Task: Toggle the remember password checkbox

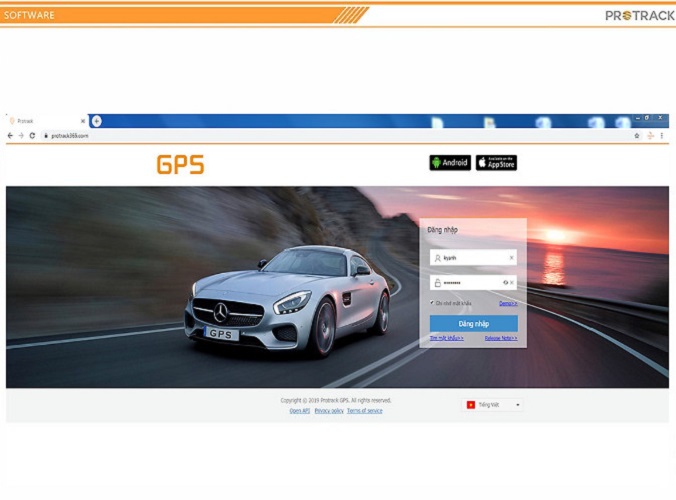Action: 432,302
